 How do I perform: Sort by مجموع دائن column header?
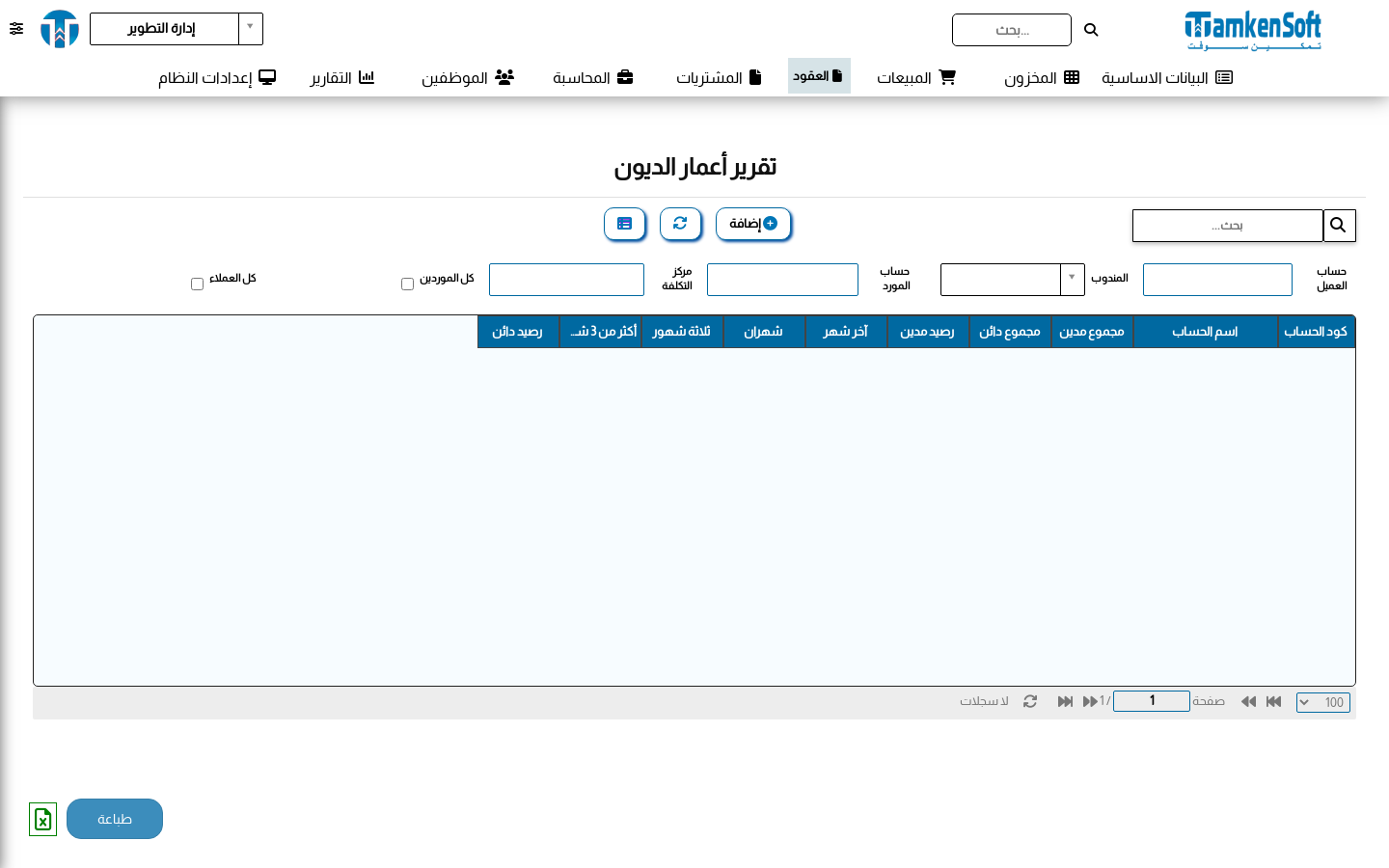[x=1010, y=332]
